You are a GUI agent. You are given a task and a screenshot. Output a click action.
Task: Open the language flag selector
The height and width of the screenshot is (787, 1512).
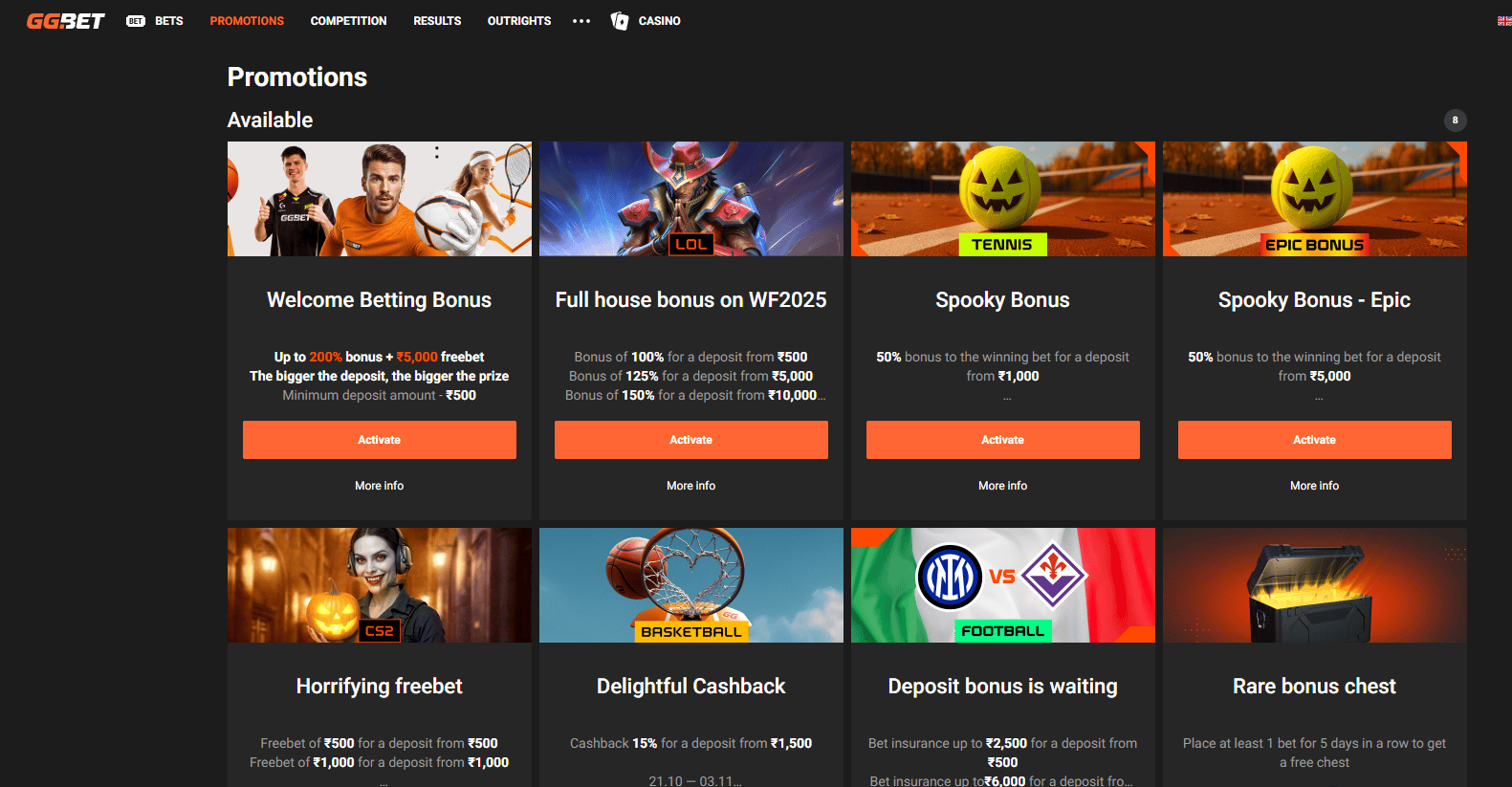tap(1503, 21)
